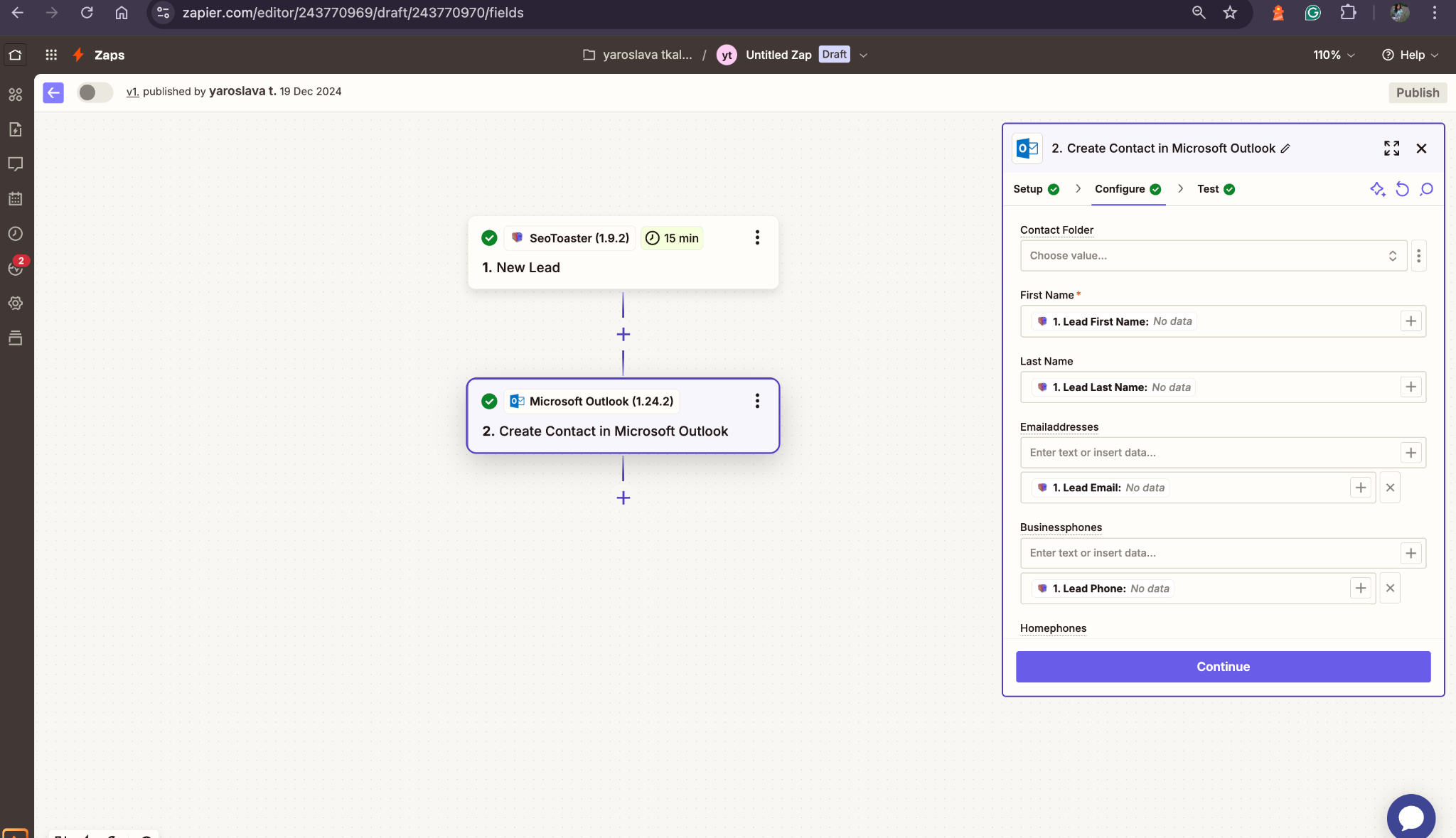Click the comment bubble icon in step panel
The height and width of the screenshot is (838, 1456).
pos(1426,189)
